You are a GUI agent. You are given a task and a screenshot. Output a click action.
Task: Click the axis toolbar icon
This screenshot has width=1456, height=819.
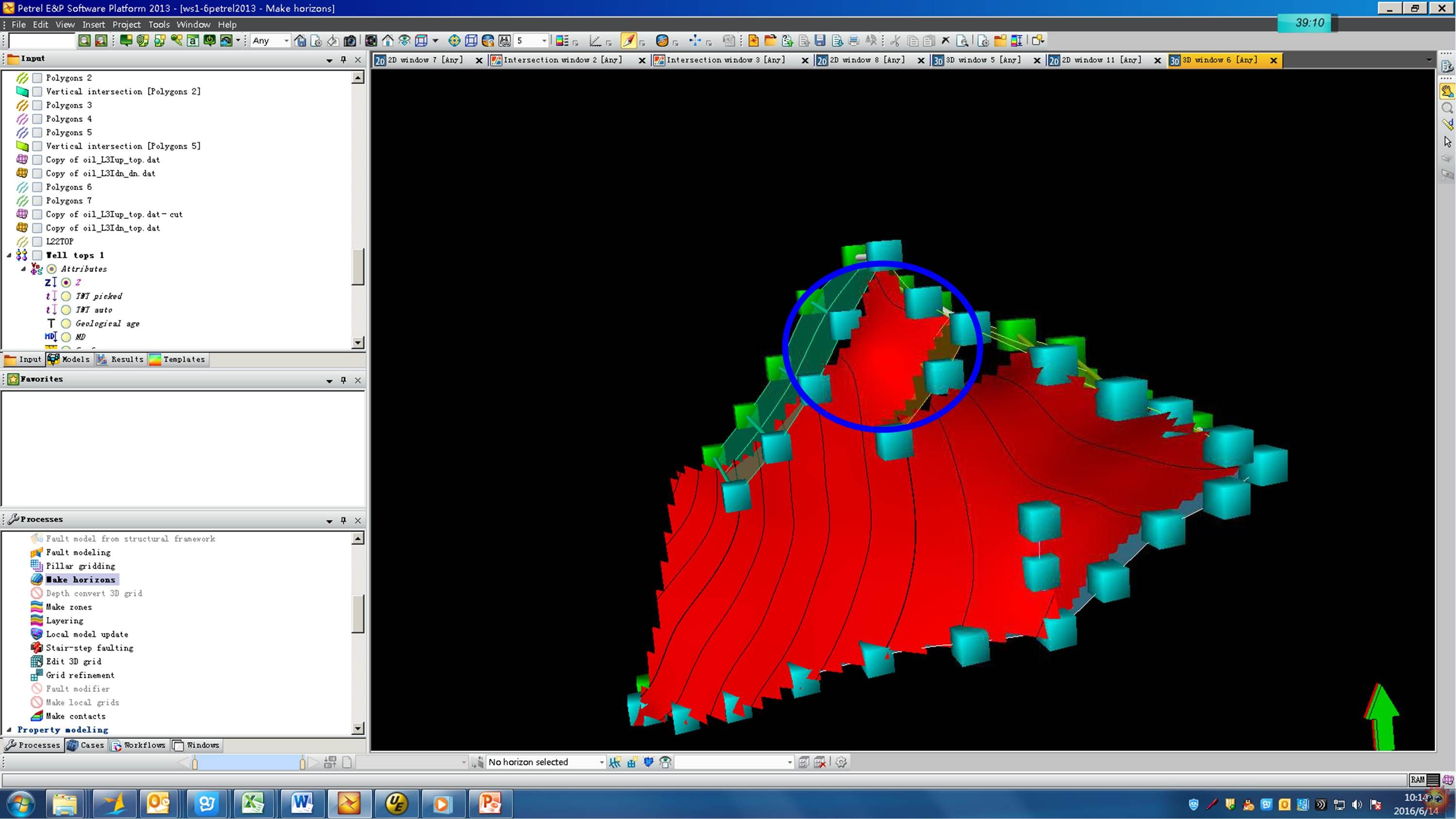[x=595, y=41]
